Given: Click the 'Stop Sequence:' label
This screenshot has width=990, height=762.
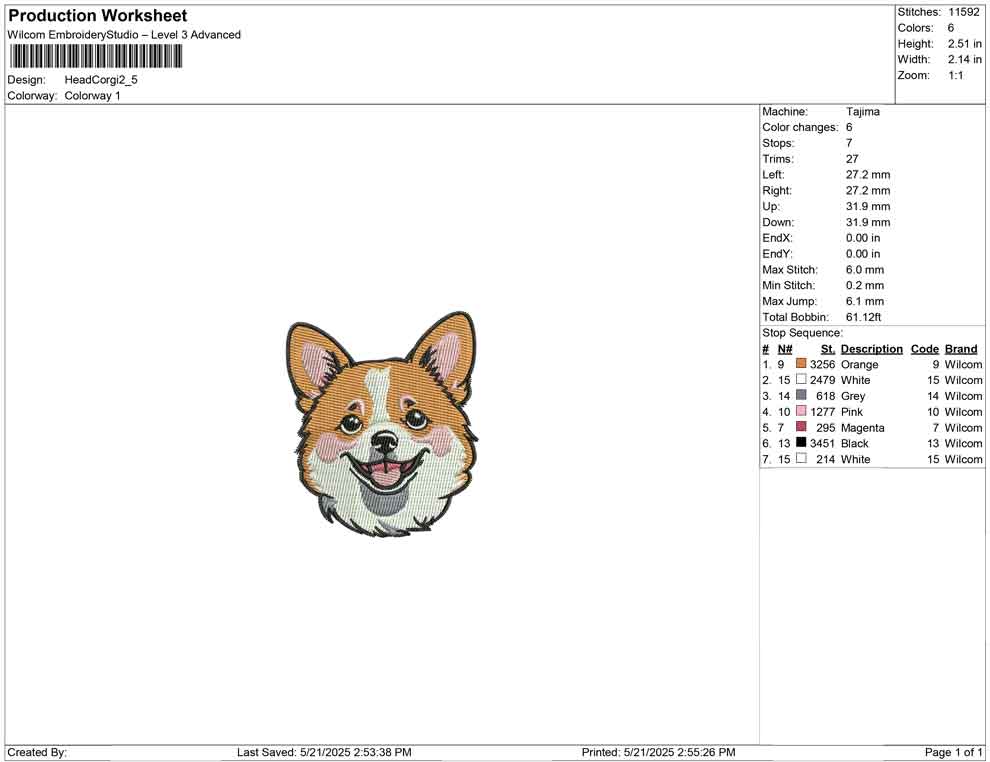Looking at the screenshot, I should coord(802,333).
